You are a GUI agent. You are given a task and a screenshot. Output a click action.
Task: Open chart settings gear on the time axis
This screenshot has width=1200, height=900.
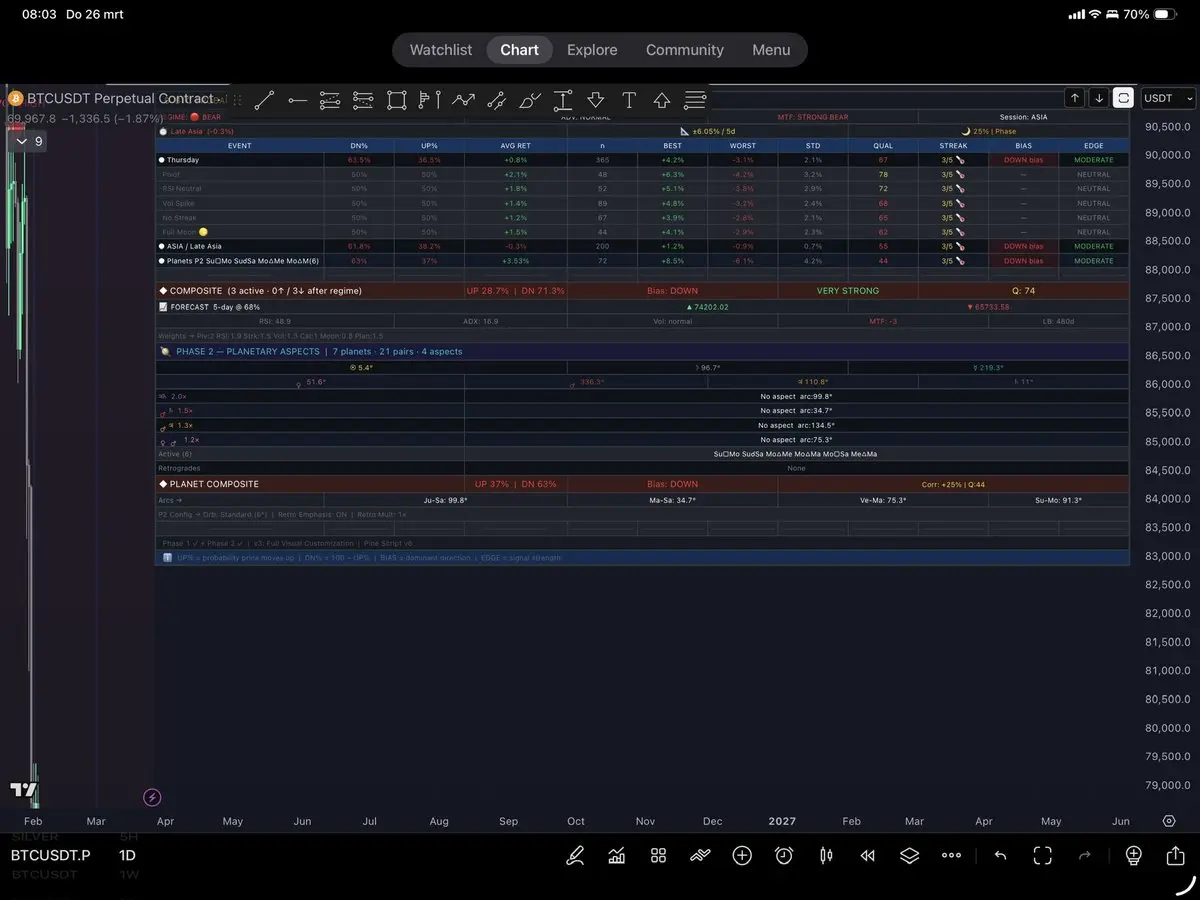coord(1169,821)
